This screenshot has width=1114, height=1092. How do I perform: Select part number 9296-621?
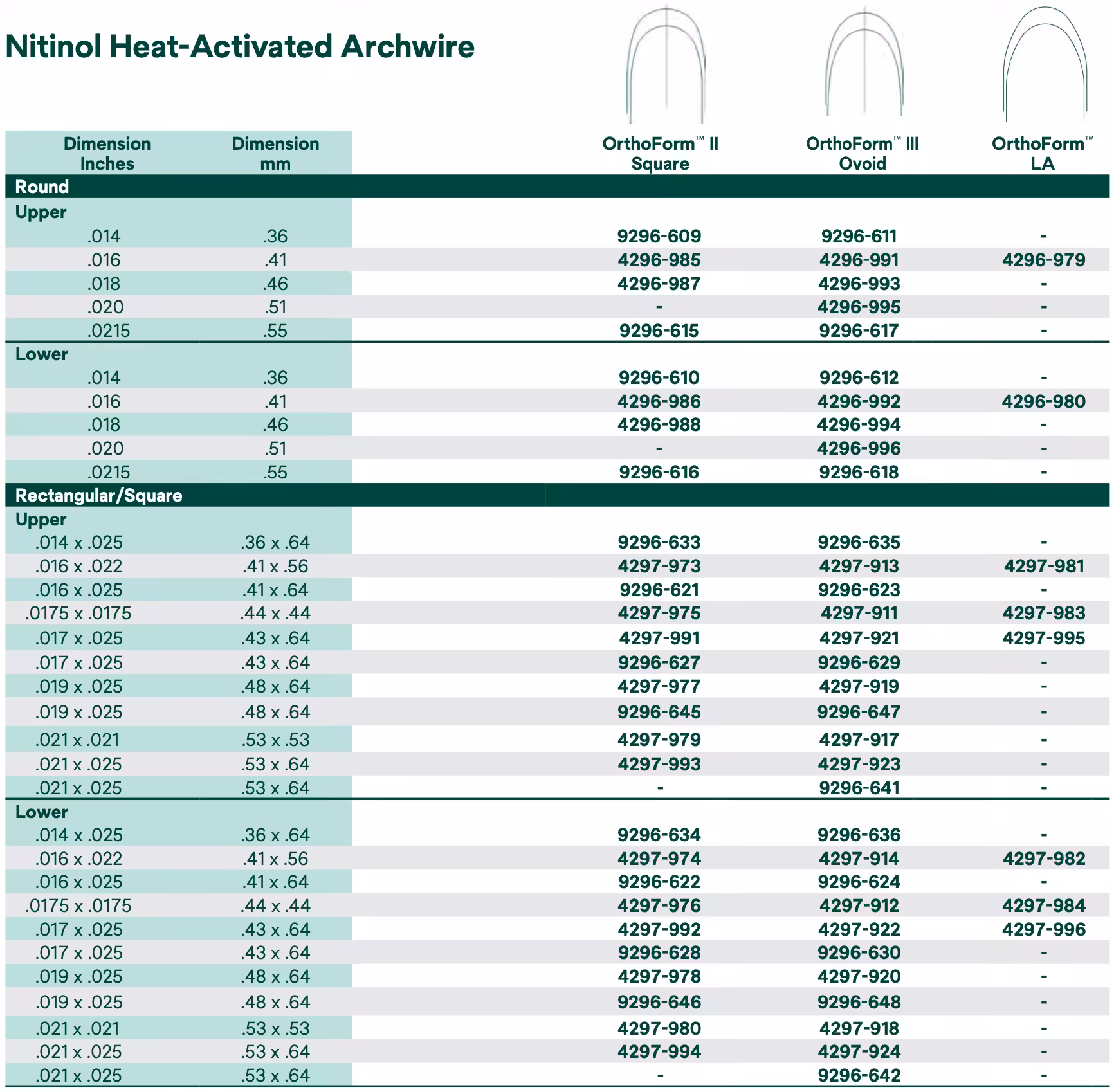(659, 590)
